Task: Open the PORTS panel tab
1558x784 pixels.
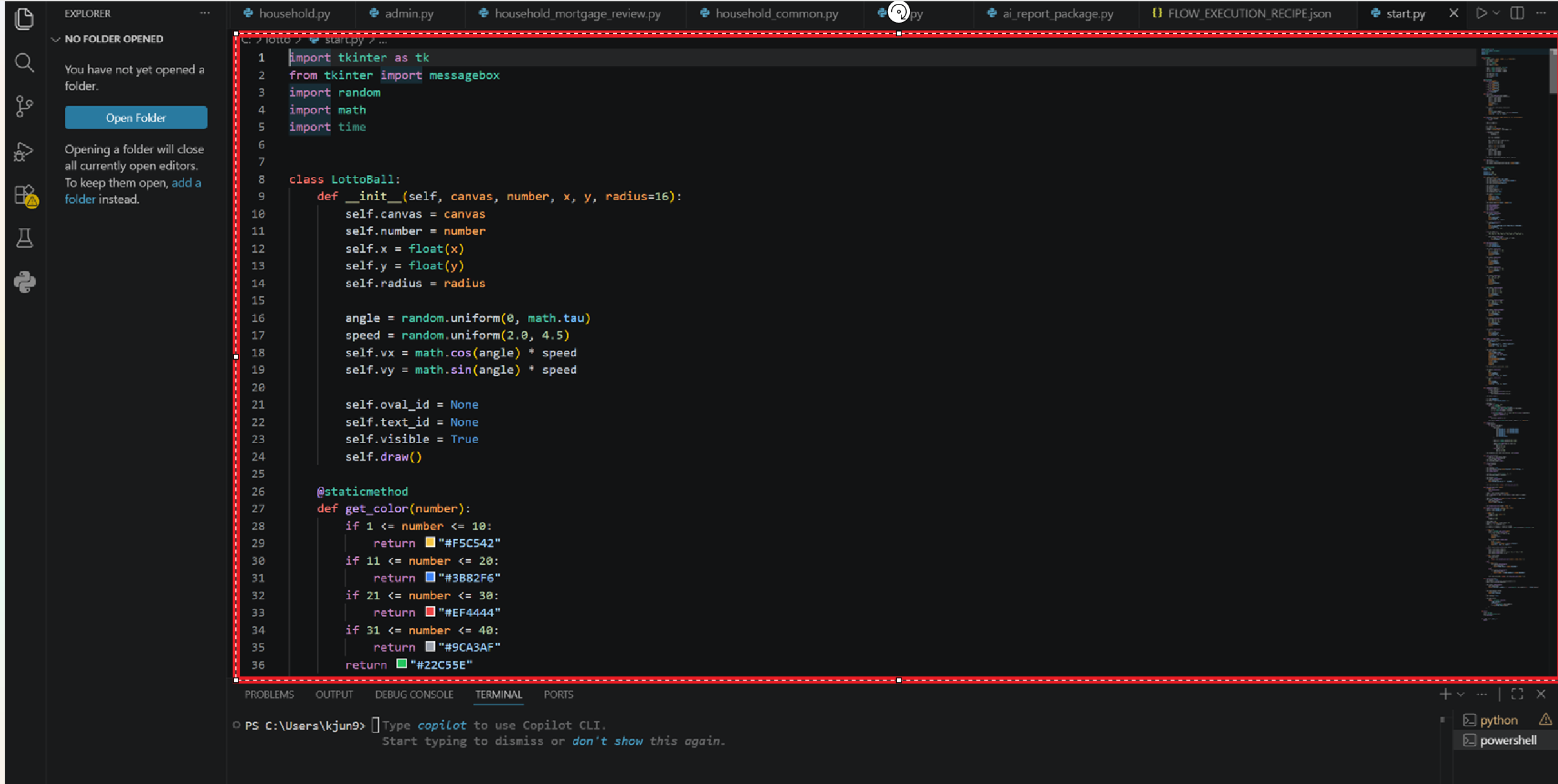Action: pyautogui.click(x=559, y=694)
